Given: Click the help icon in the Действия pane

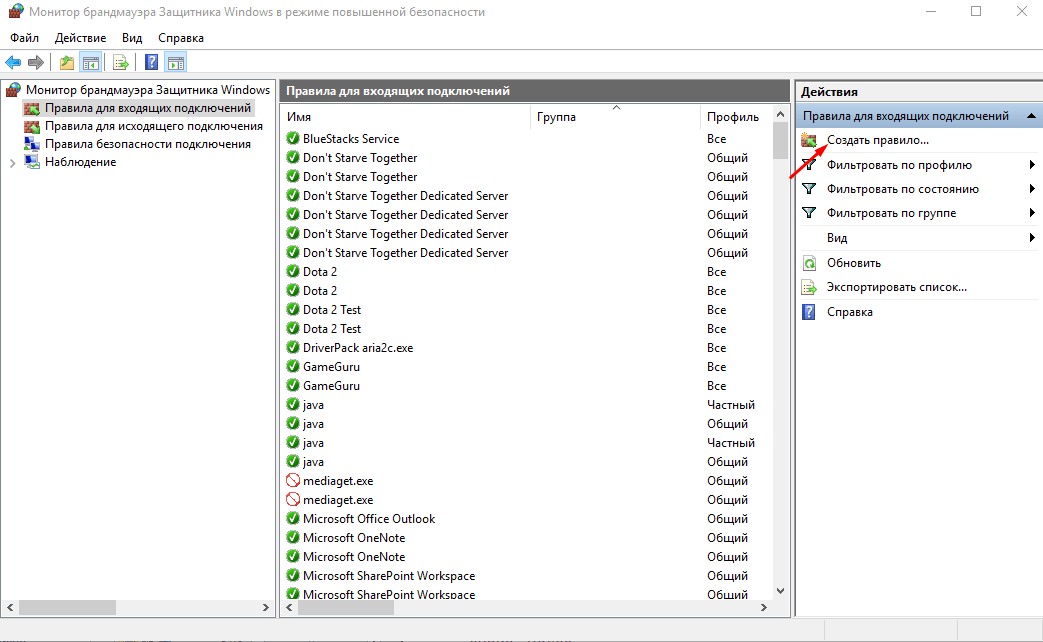Looking at the screenshot, I should tap(809, 311).
